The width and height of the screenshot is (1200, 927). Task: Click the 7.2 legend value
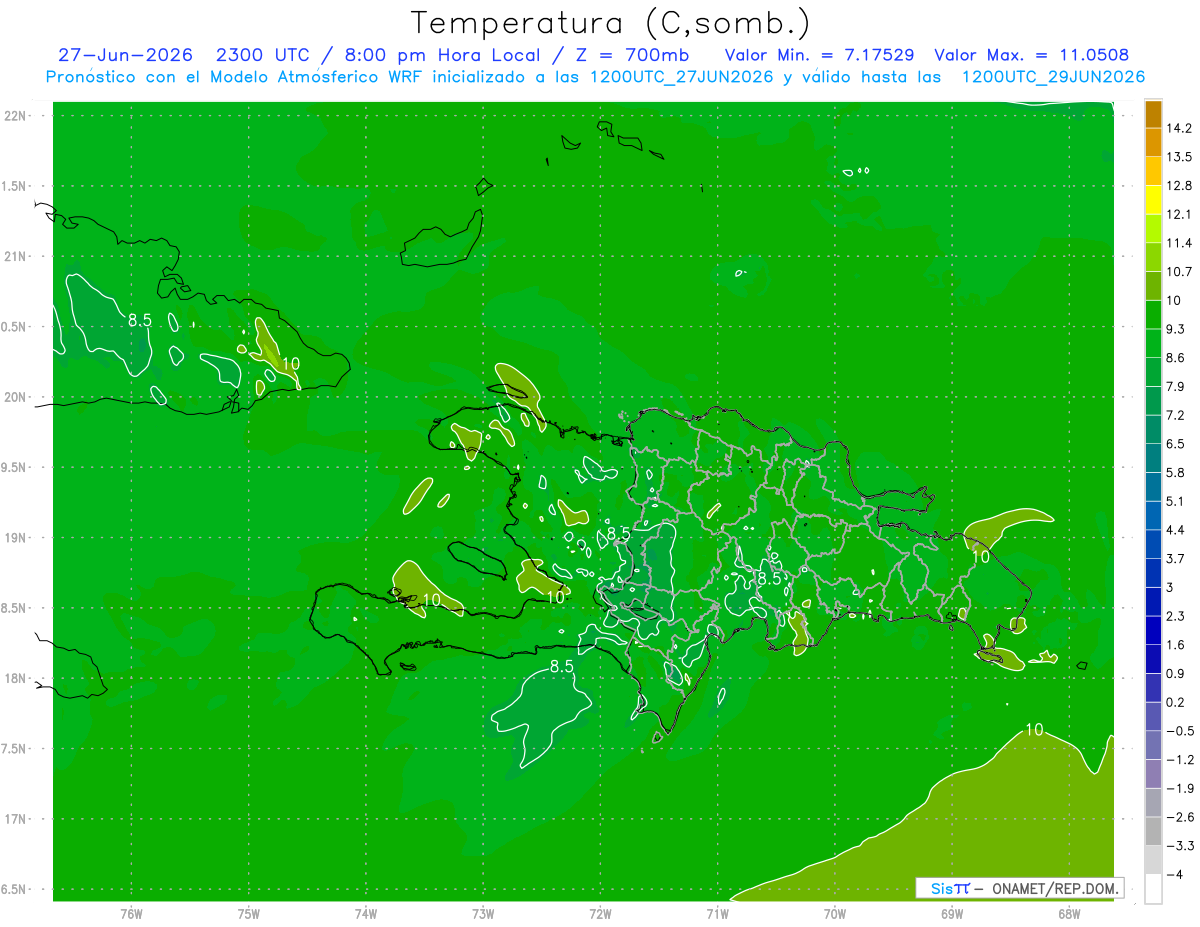tap(1177, 415)
